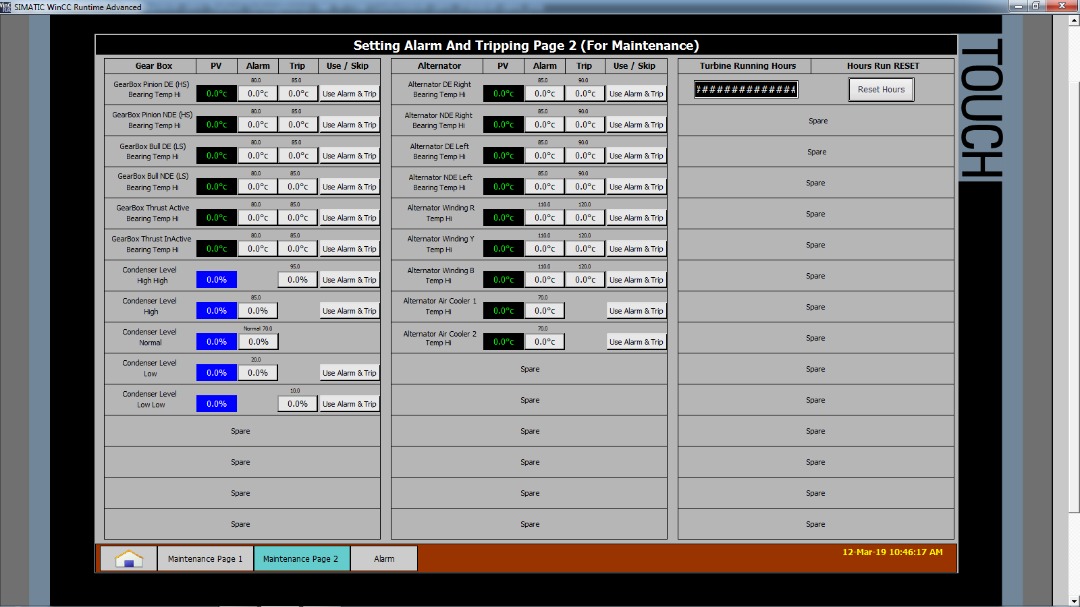Edit GearBox Bull DE trip setpoint field

tap(298, 156)
